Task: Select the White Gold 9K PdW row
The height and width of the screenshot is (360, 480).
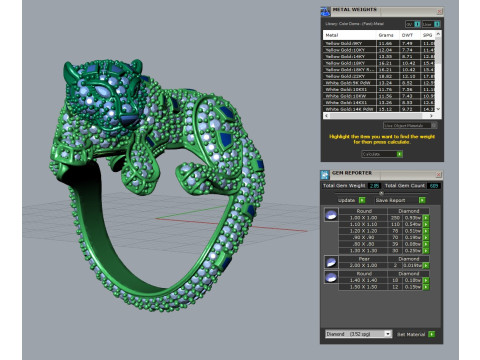Action: click(x=379, y=83)
